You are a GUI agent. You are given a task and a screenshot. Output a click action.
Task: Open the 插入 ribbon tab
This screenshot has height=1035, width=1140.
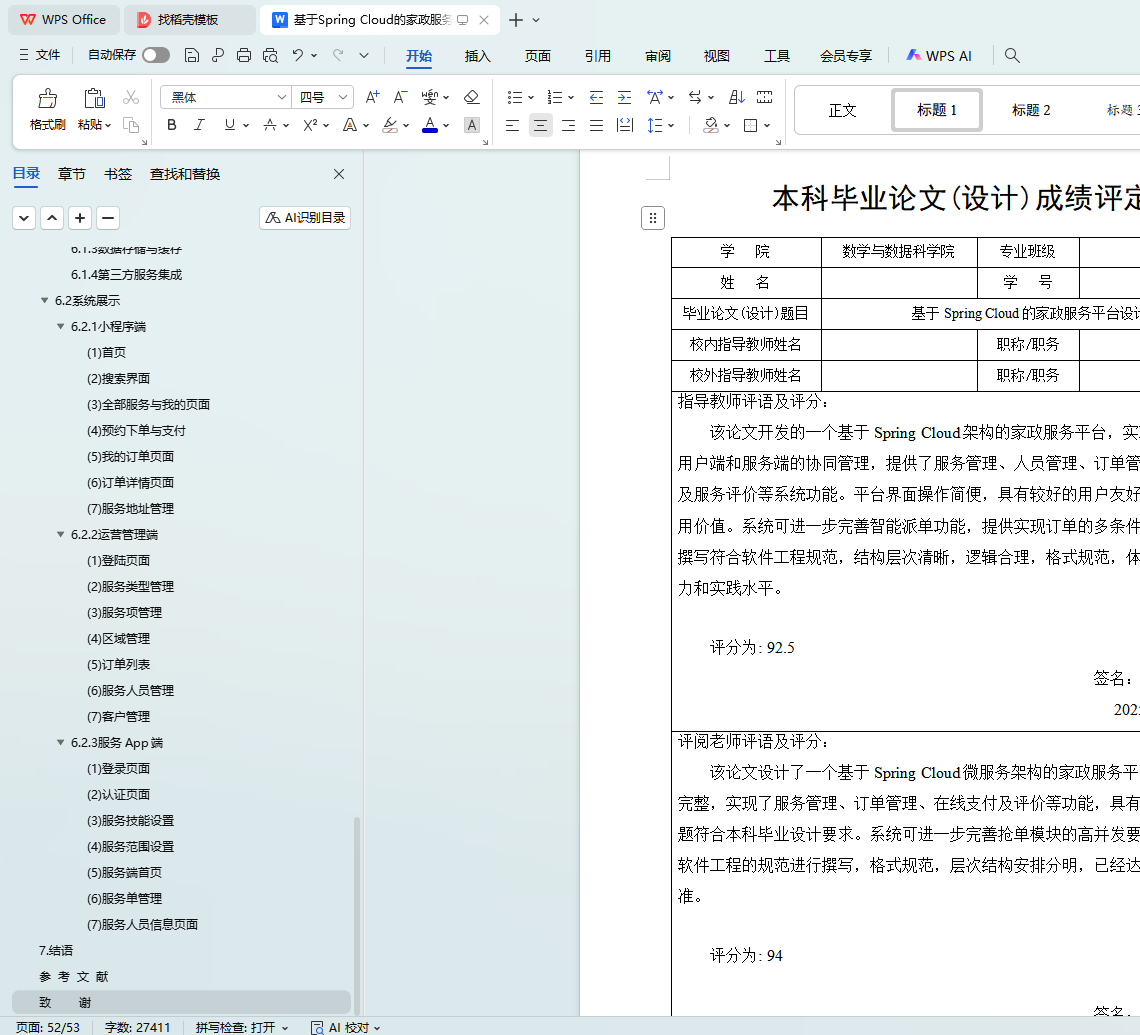(478, 56)
